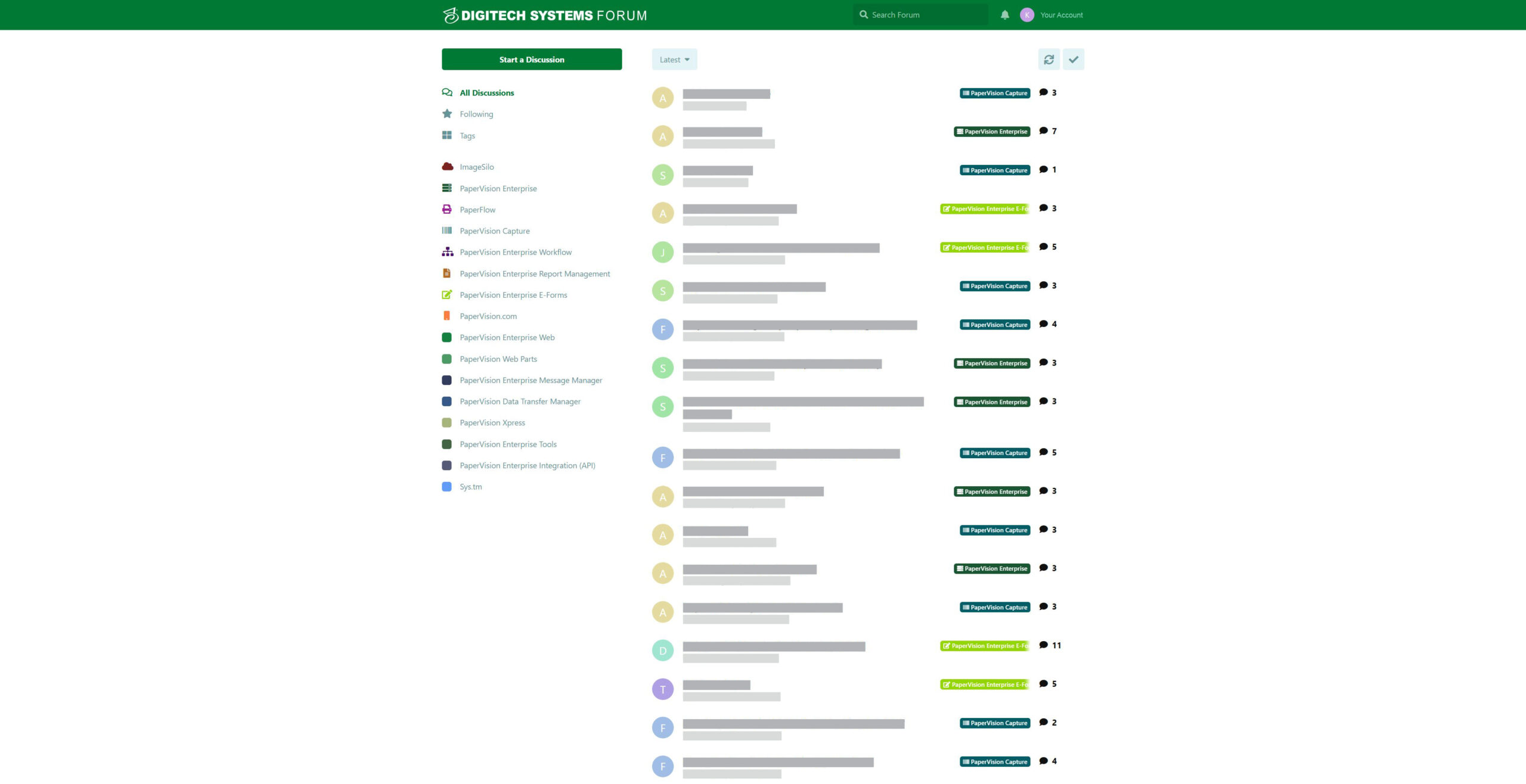This screenshot has width=1526, height=784.
Task: Click the PaperVision Enterprise server icon
Action: pos(447,188)
